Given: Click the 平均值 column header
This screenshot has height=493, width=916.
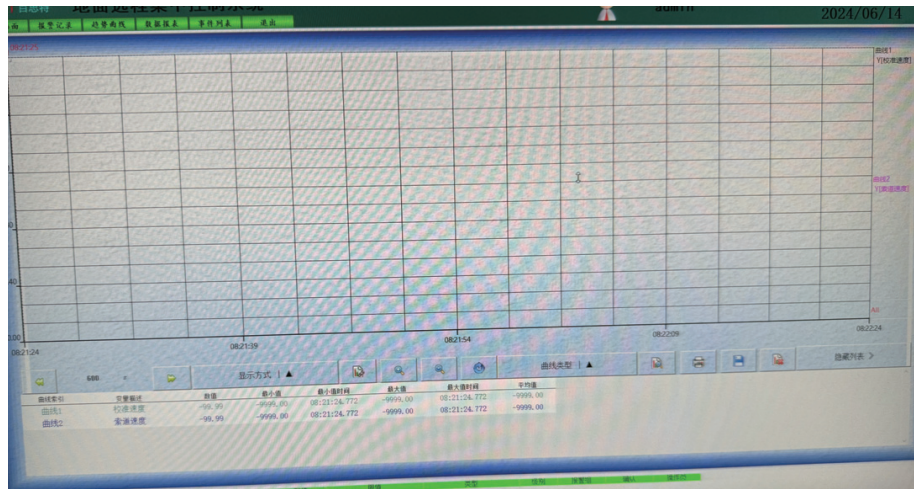Looking at the screenshot, I should (527, 386).
